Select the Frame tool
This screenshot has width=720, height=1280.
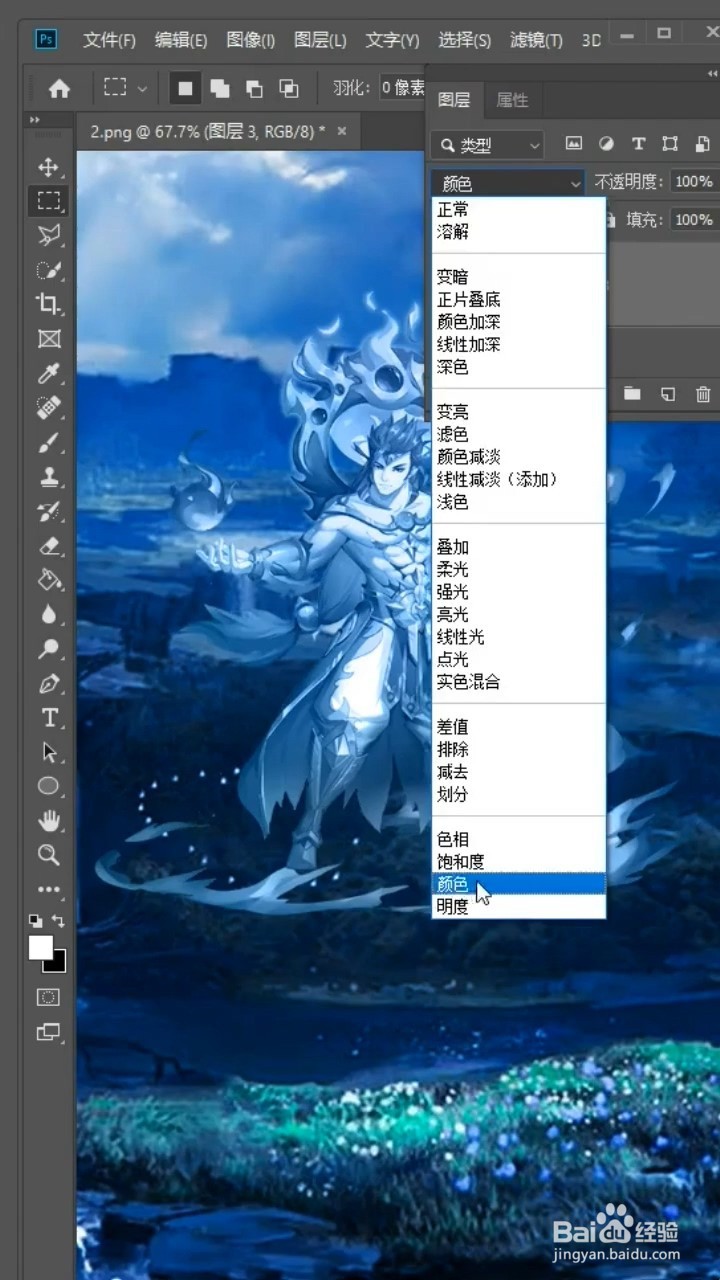[x=48, y=339]
